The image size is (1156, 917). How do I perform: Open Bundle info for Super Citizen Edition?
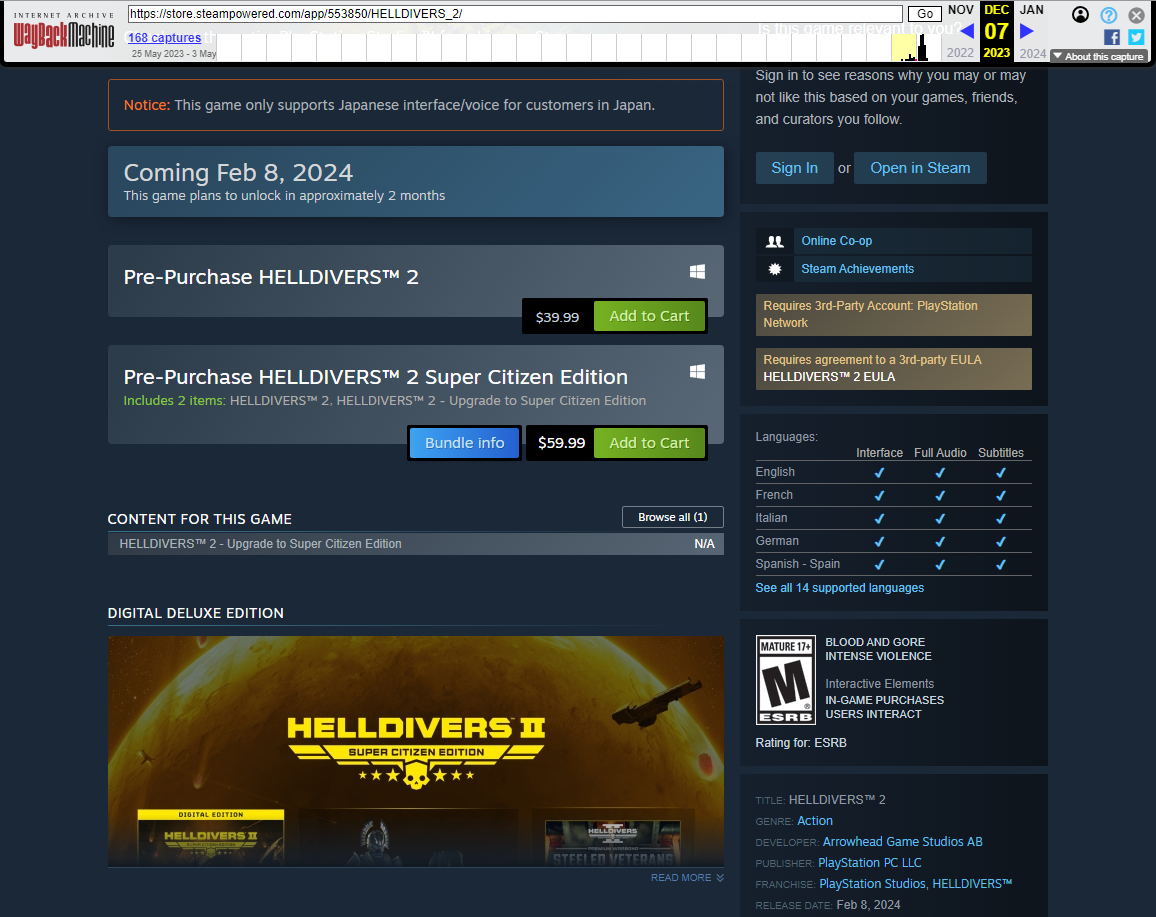coord(464,443)
